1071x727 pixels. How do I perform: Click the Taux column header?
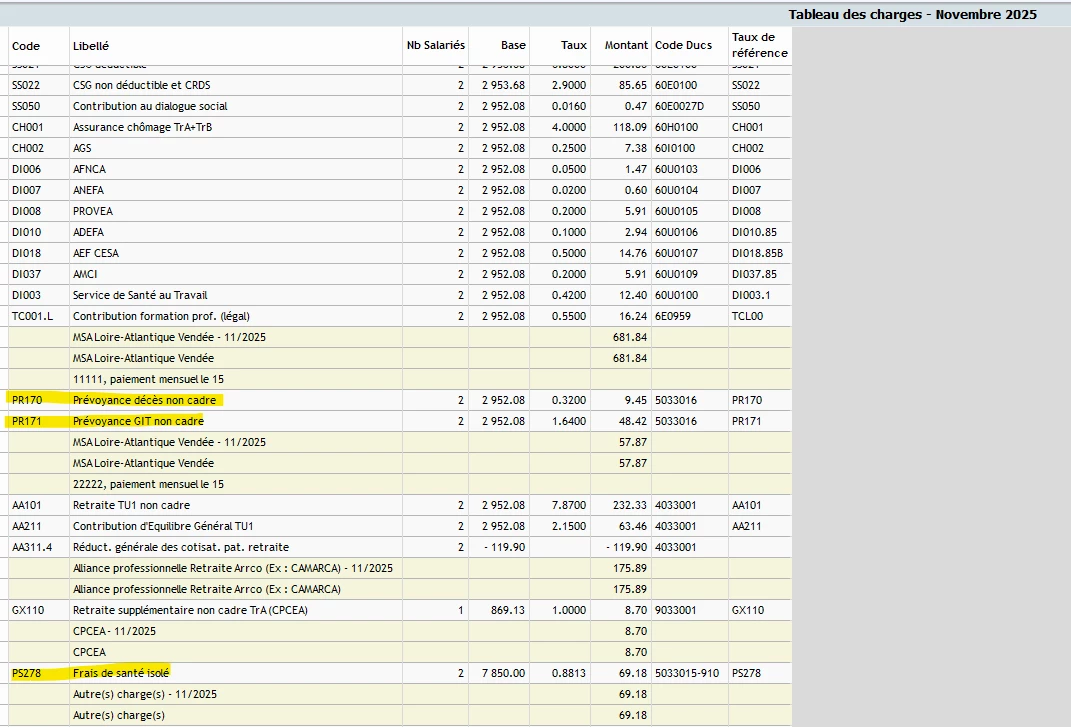(x=573, y=45)
